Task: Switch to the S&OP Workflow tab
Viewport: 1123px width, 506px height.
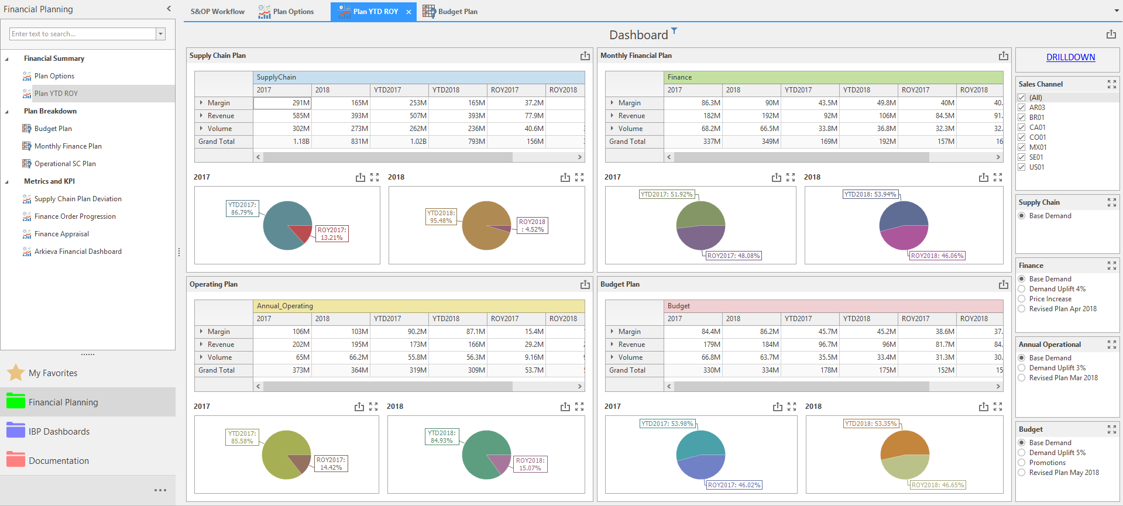Action: click(218, 11)
